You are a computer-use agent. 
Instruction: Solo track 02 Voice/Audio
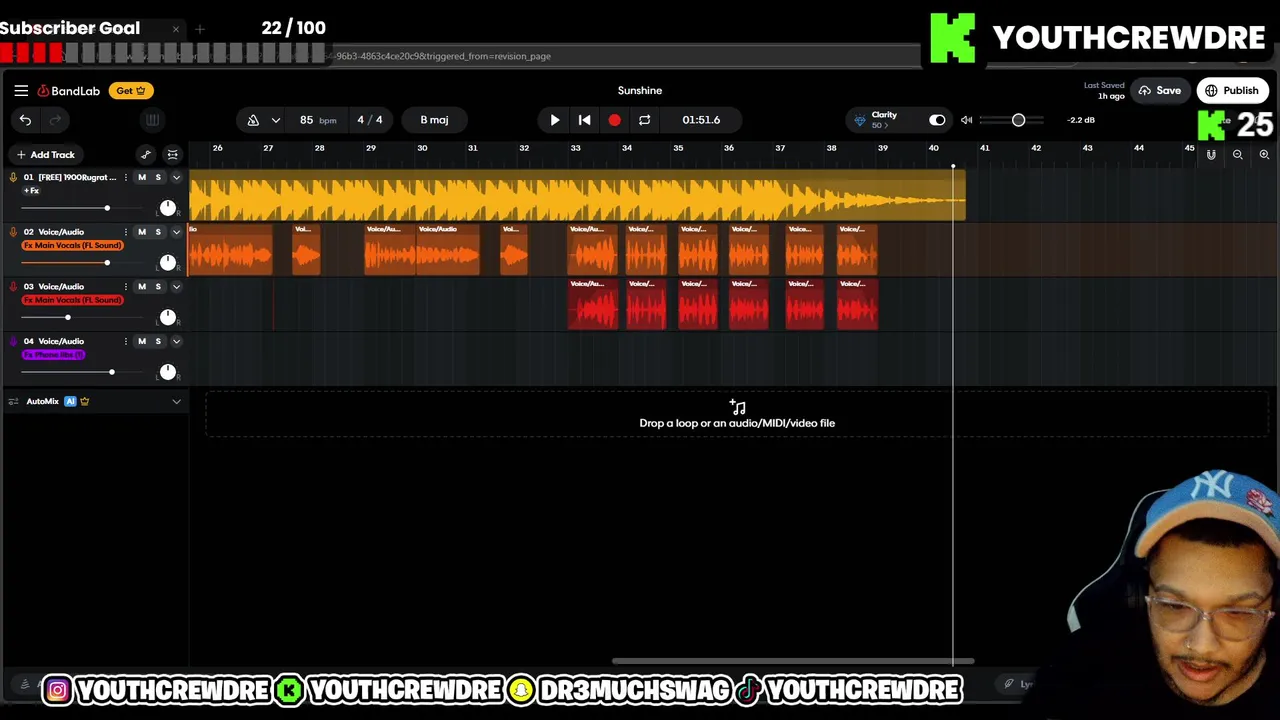click(158, 232)
